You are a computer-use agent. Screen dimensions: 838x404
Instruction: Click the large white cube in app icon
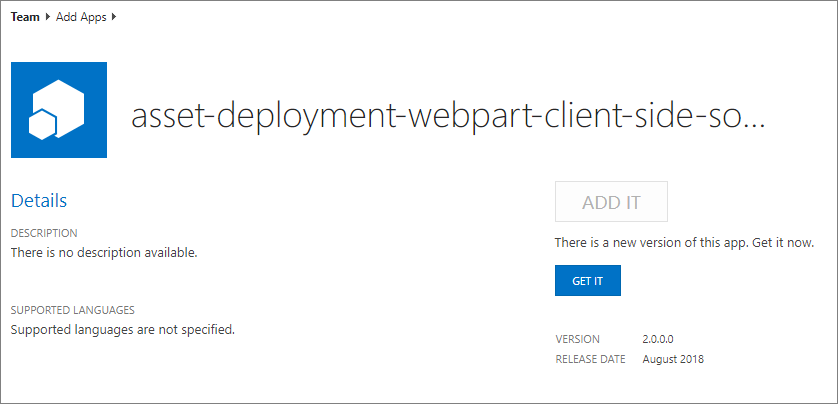pyautogui.click(x=65, y=105)
